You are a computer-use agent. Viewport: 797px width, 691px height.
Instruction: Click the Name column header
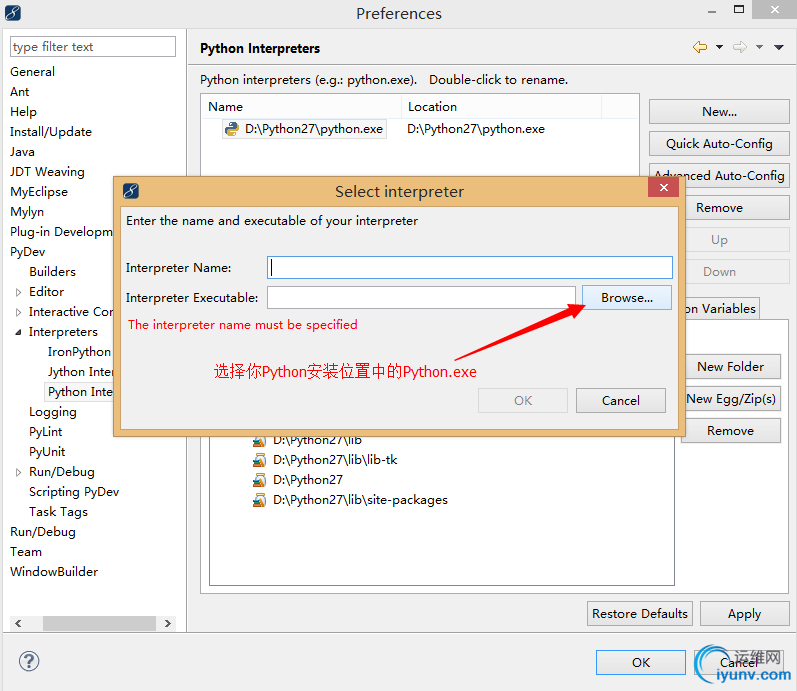pos(301,107)
